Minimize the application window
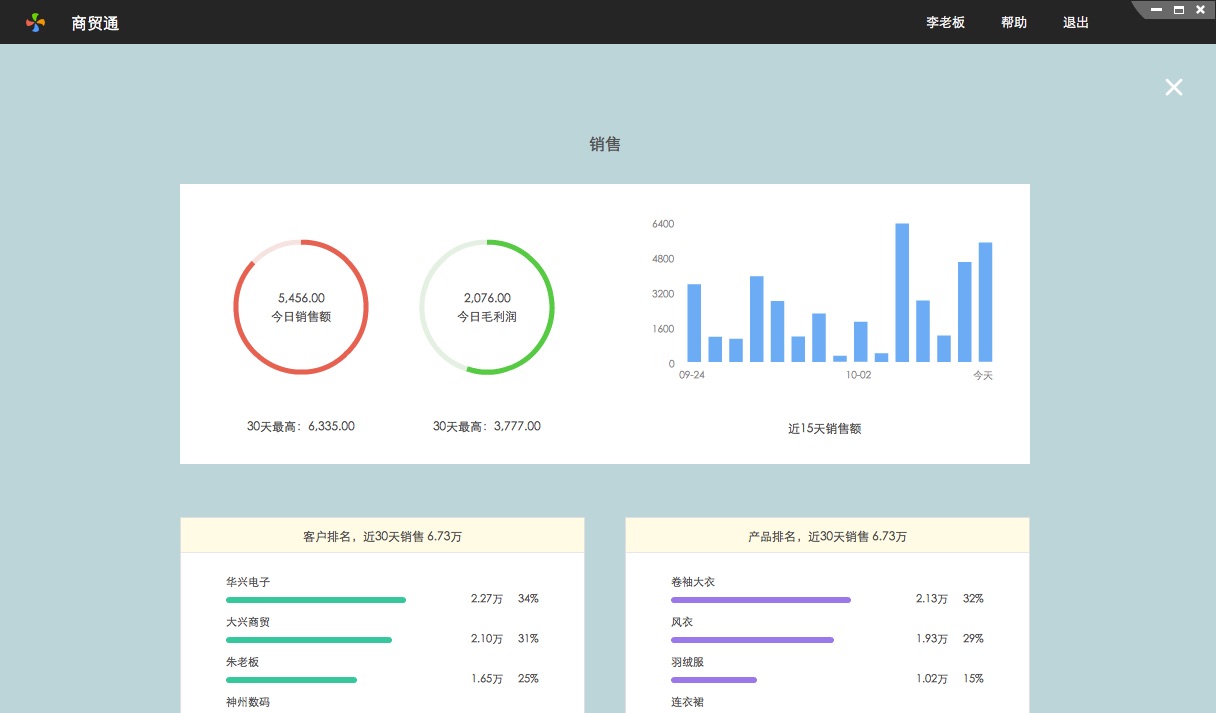Screen dimensions: 1216x713 coord(1156,10)
